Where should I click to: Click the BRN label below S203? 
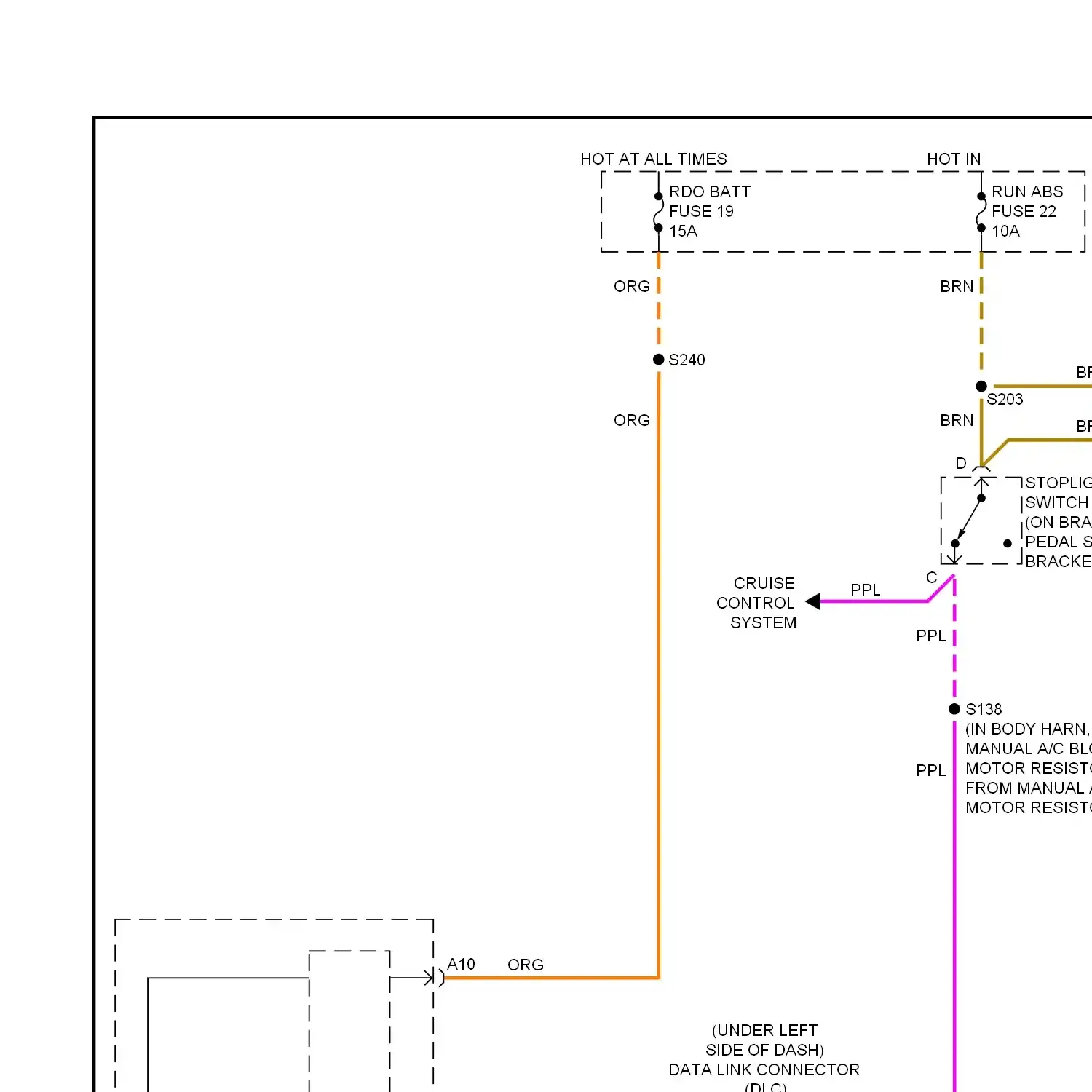(x=957, y=420)
